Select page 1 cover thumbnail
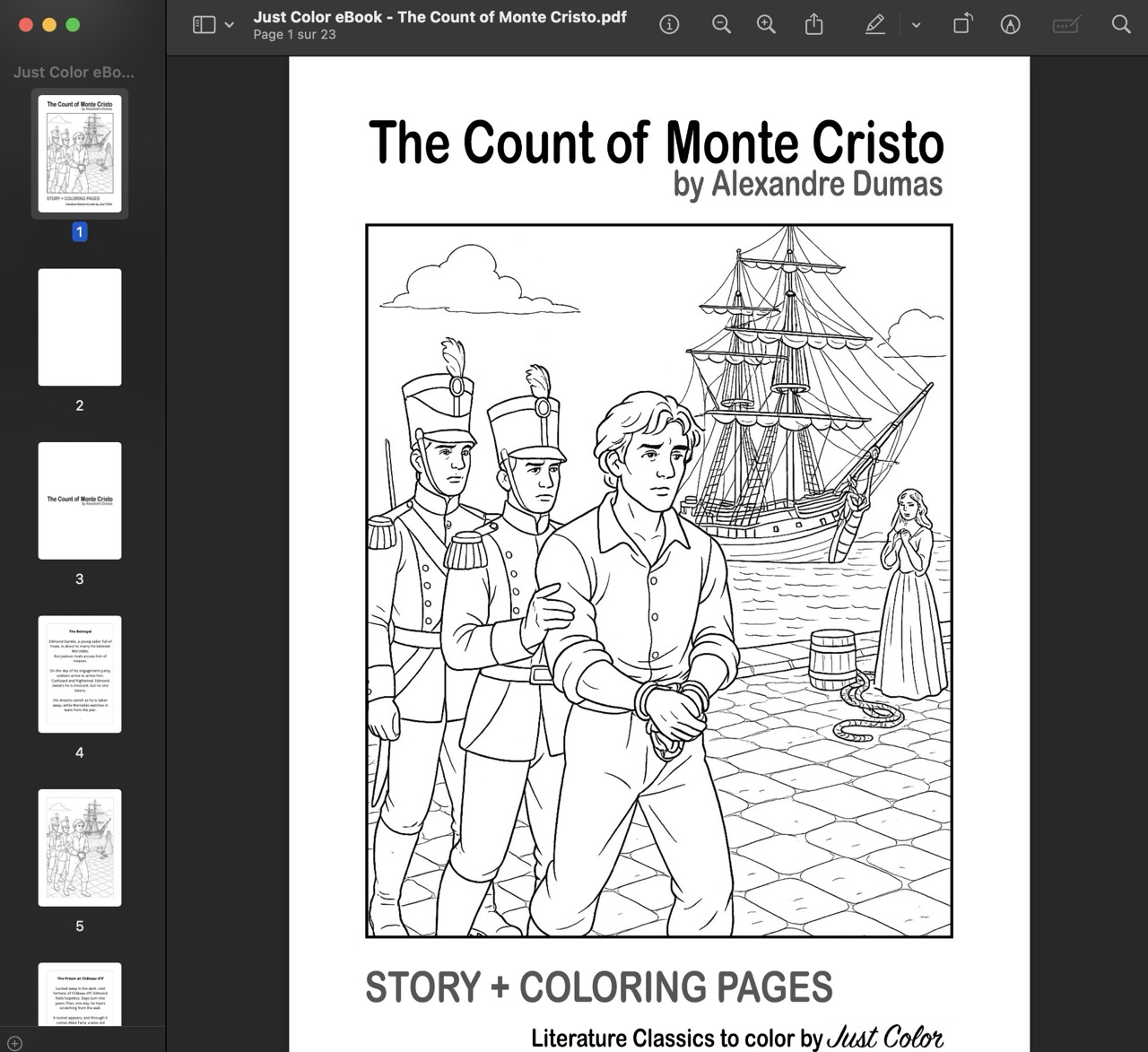Screen dimensions: 1148x1052 pyautogui.click(x=80, y=153)
